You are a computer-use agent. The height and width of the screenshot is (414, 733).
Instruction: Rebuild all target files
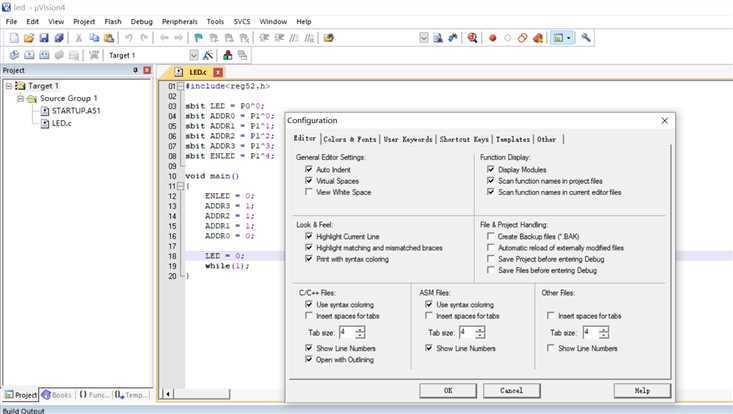44,55
